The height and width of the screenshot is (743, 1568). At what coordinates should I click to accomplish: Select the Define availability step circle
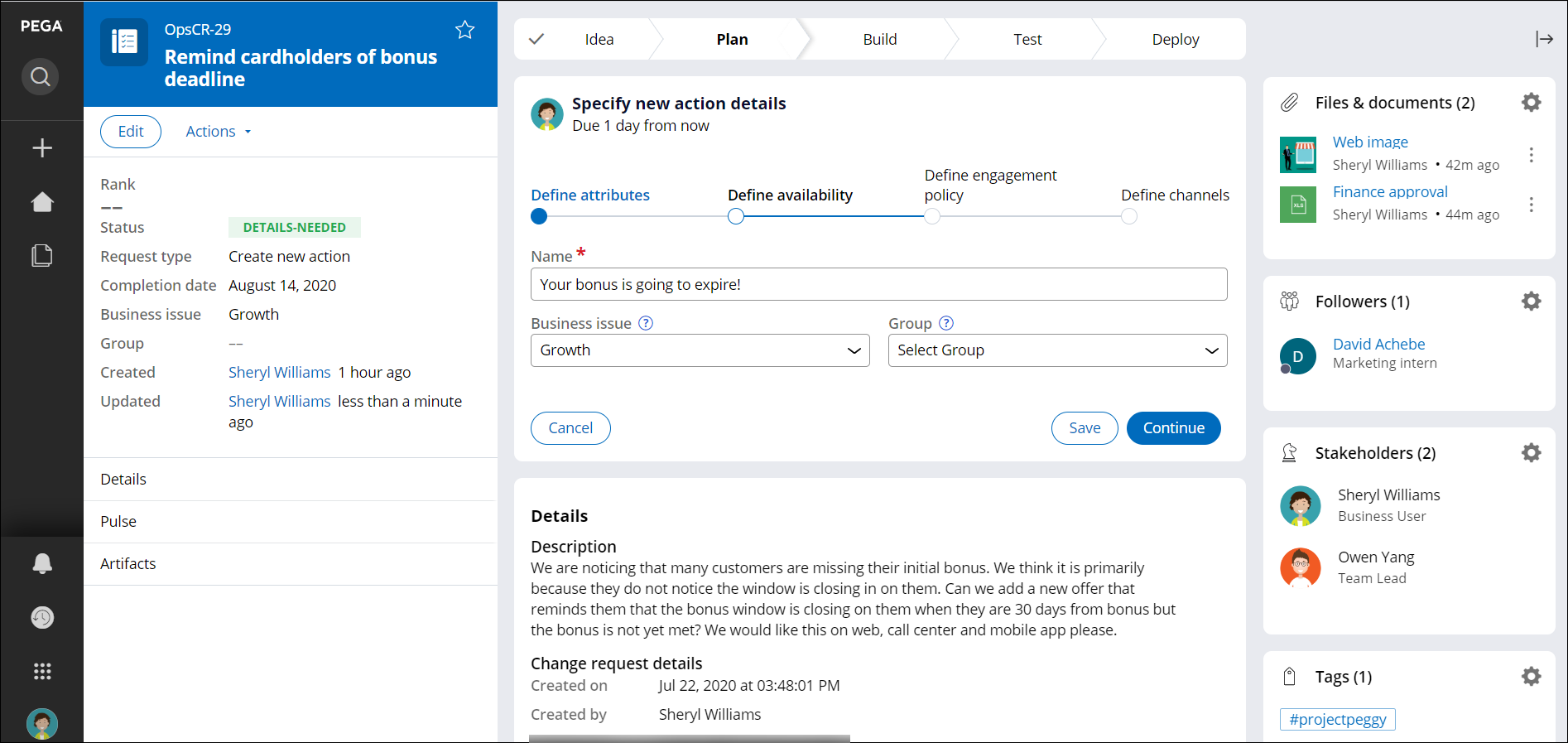click(736, 217)
